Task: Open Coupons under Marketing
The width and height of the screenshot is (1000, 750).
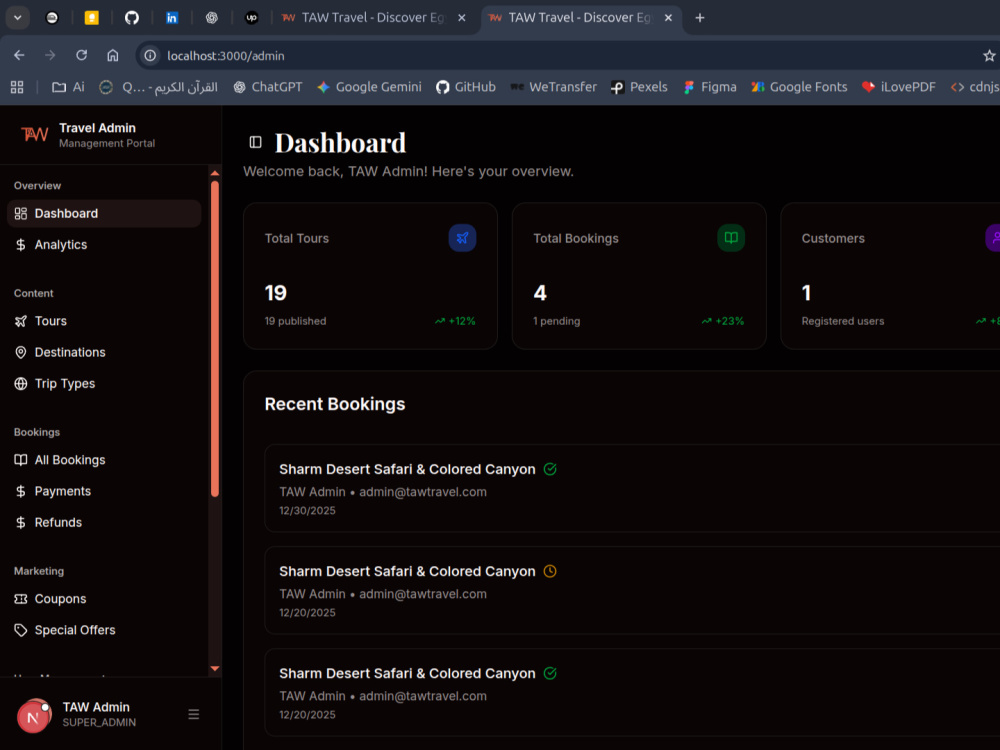Action: coord(104,599)
